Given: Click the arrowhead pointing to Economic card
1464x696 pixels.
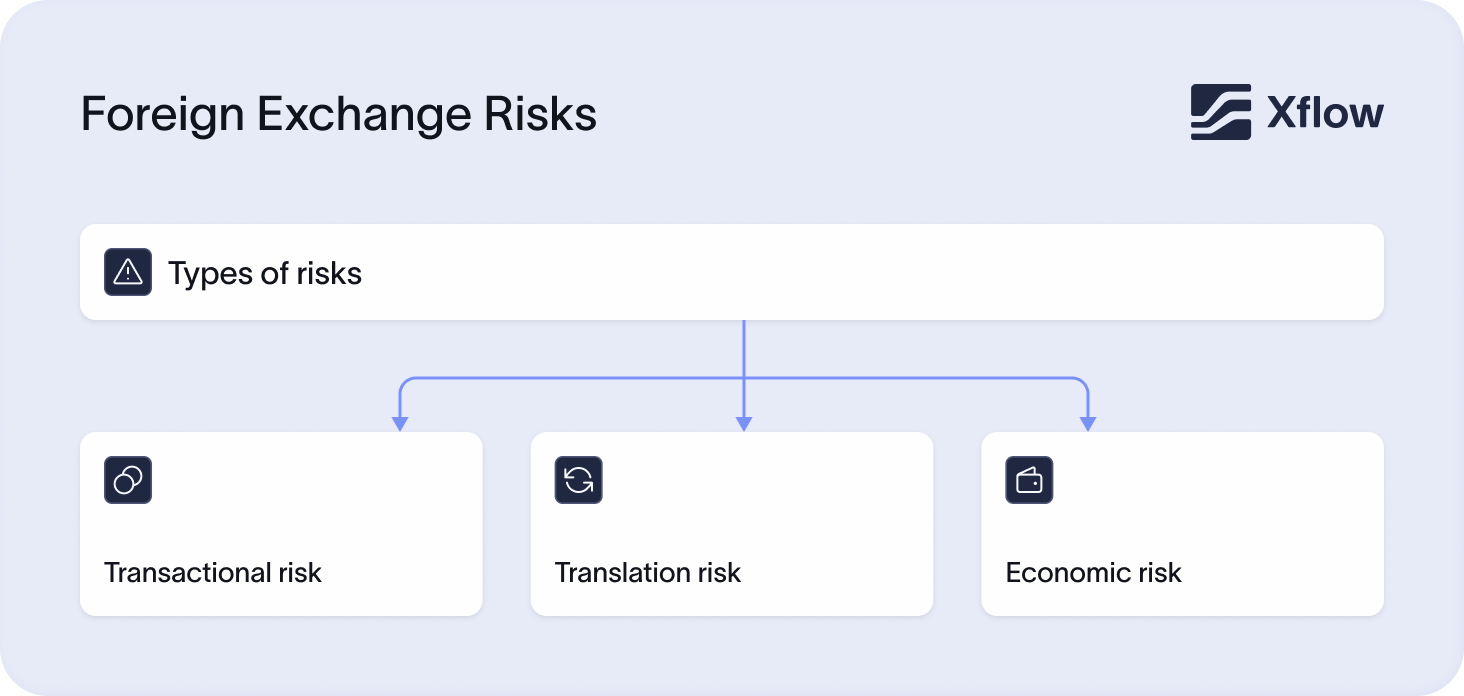Looking at the screenshot, I should click(1088, 423).
